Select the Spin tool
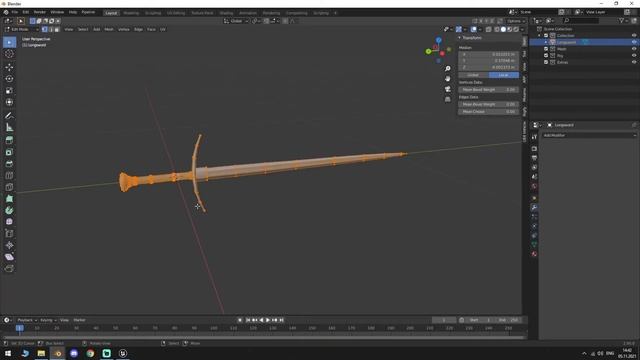 click(x=9, y=210)
